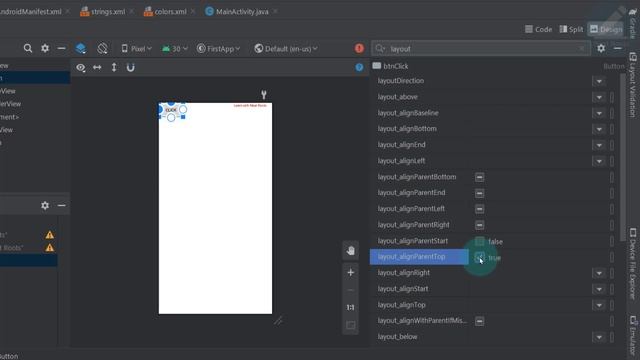The width and height of the screenshot is (640, 360).
Task: Switch to Design view mode
Action: 606,29
